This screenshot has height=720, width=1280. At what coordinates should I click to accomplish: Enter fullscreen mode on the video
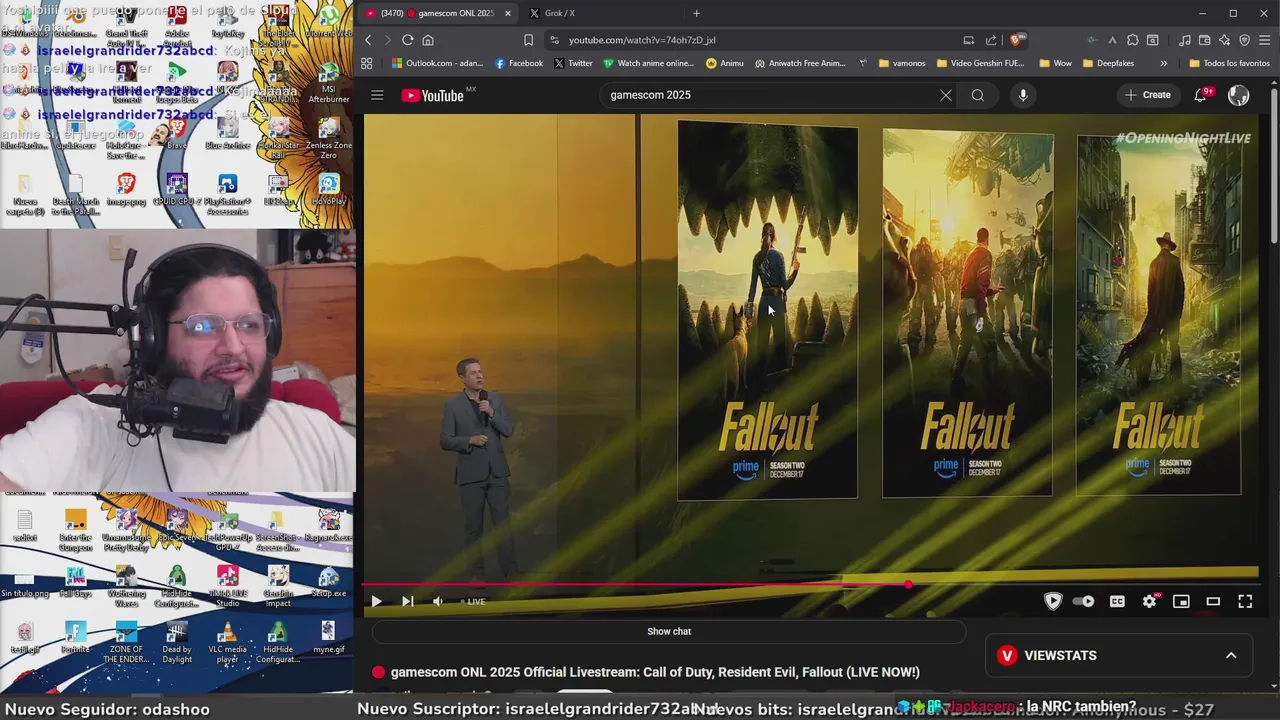coord(1245,601)
